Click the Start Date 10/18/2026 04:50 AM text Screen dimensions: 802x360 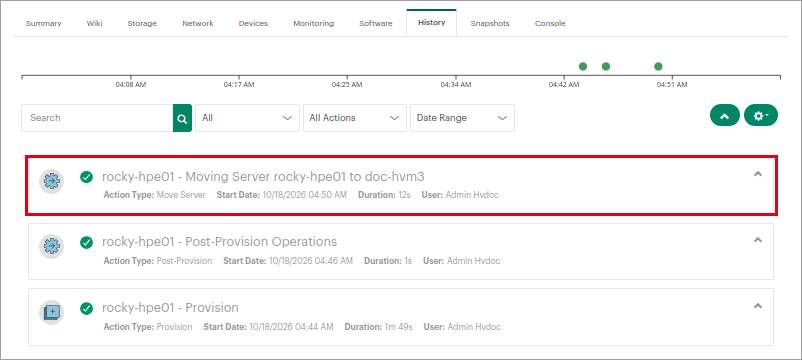(282, 195)
